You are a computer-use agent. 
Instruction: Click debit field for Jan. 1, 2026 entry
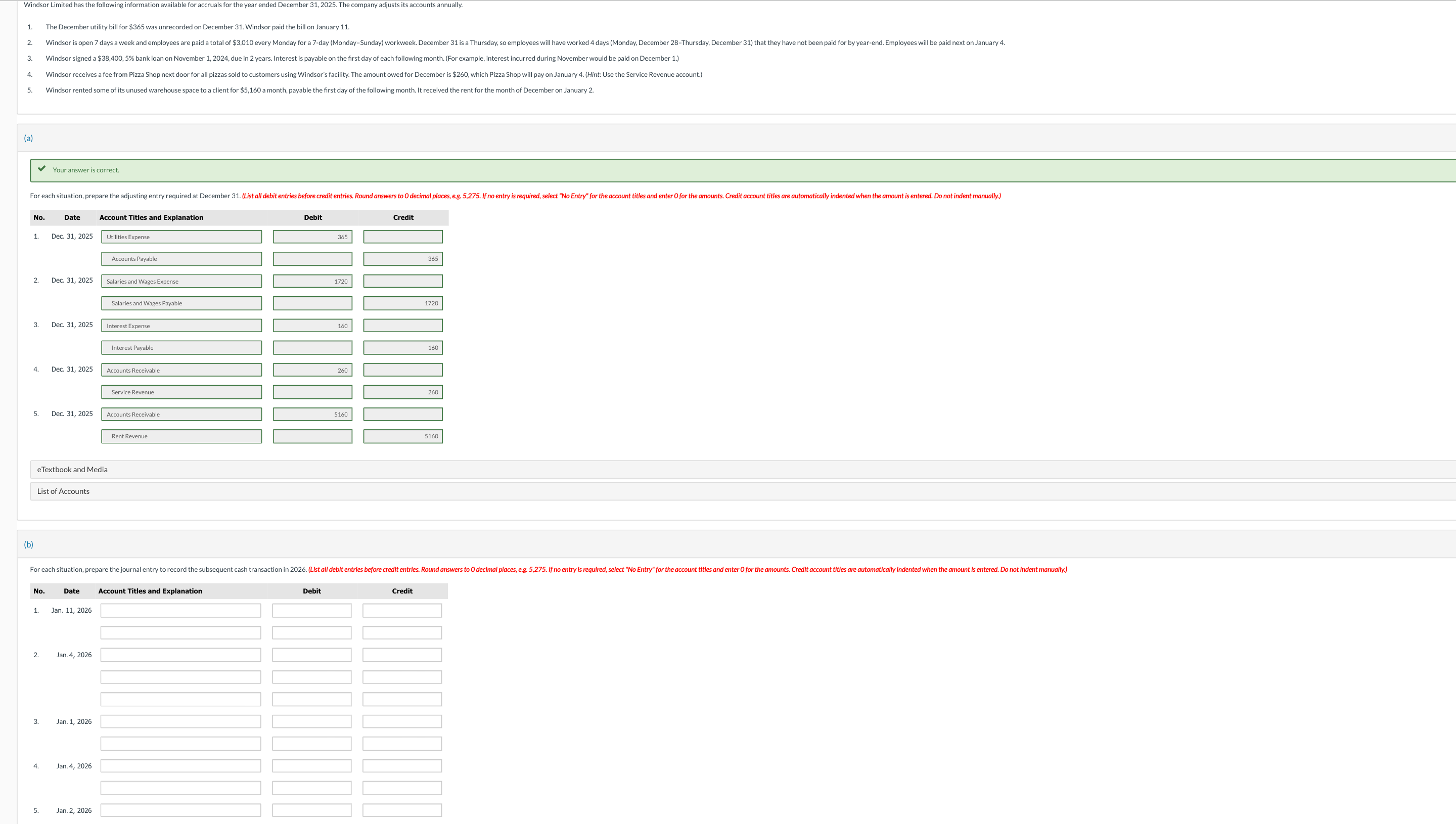(311, 721)
